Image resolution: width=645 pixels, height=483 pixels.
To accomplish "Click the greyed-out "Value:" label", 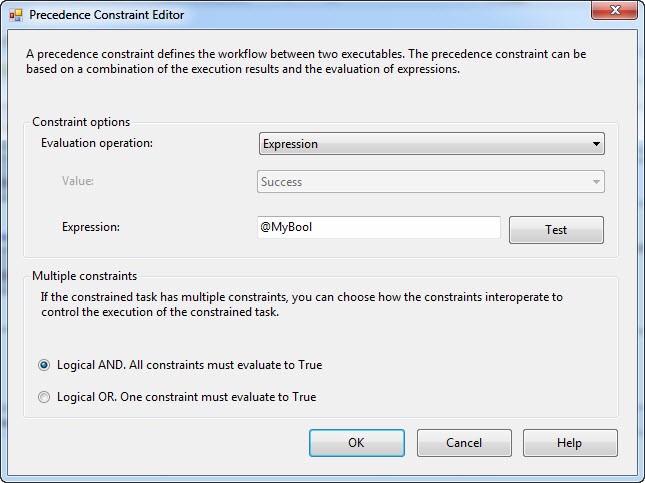I will click(79, 181).
